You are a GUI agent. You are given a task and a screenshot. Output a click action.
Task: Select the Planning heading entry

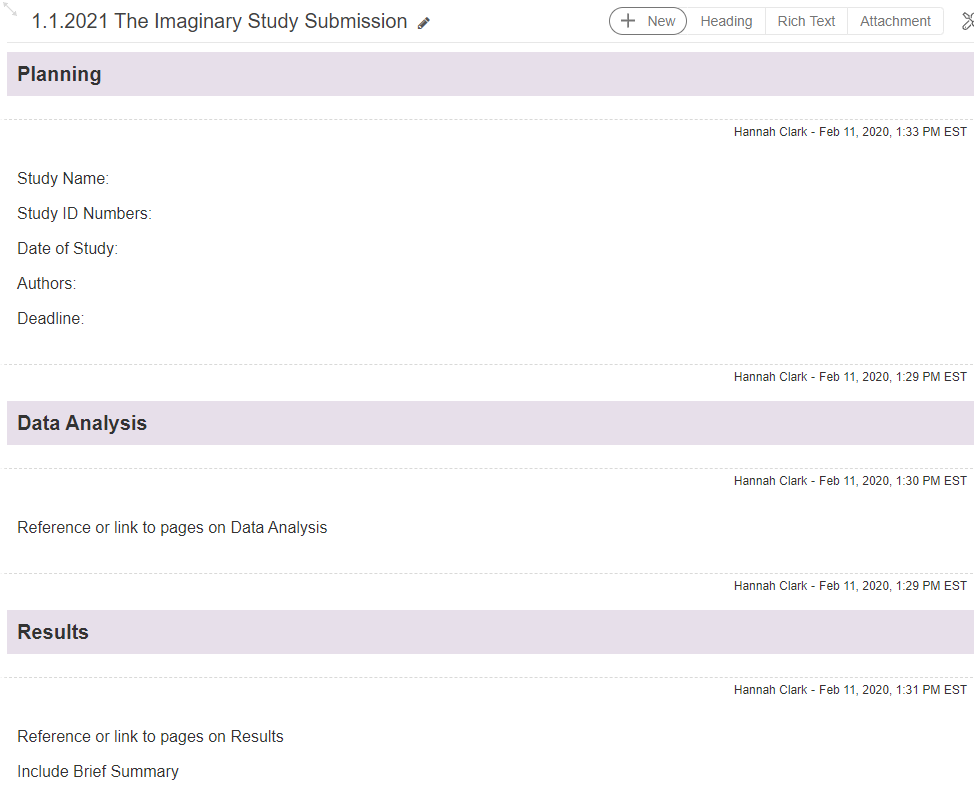(x=59, y=74)
